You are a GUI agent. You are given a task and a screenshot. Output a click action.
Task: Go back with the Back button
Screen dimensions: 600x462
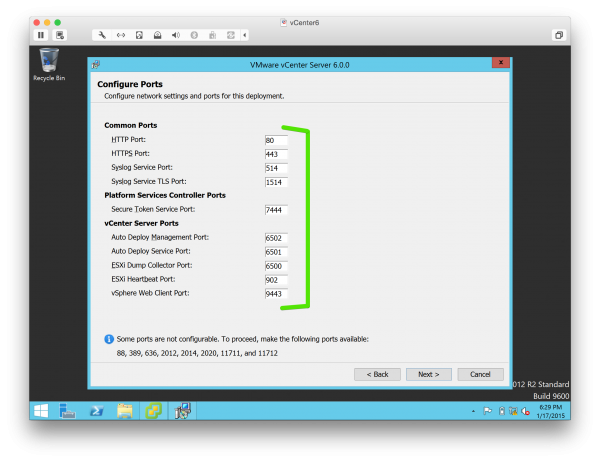(x=377, y=374)
